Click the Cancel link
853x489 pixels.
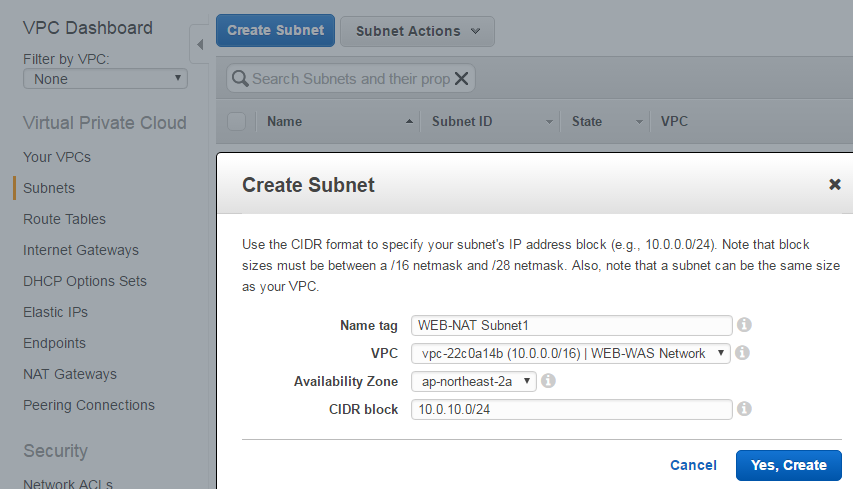693,465
